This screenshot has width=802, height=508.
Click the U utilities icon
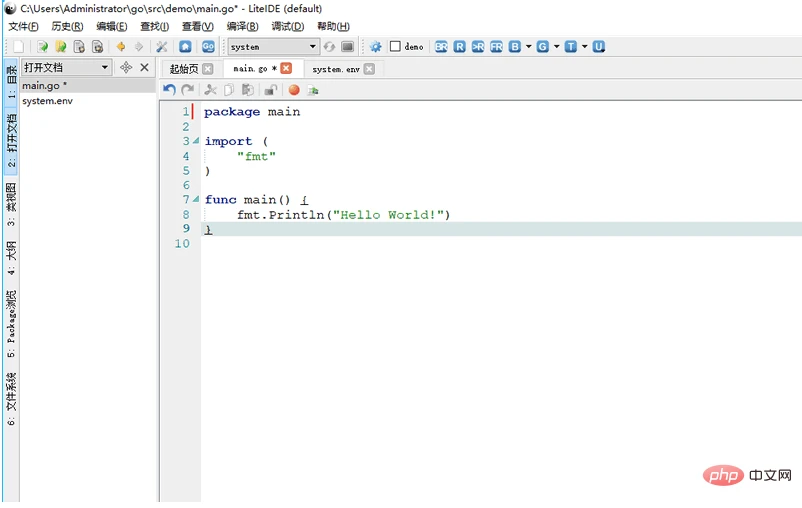click(598, 47)
